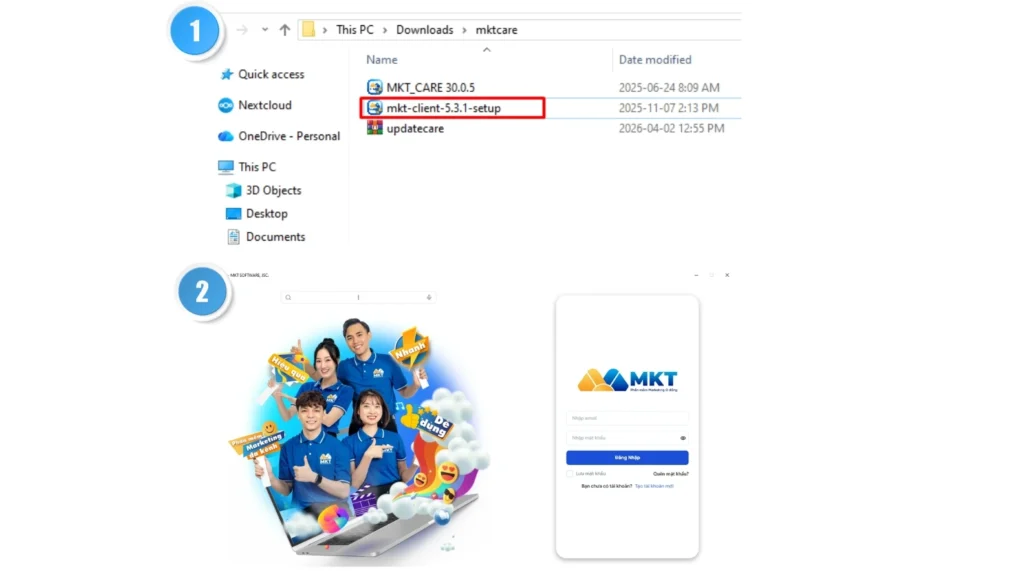Click the microphone icon in MKT search bar
The height and width of the screenshot is (571, 1024).
click(x=429, y=297)
